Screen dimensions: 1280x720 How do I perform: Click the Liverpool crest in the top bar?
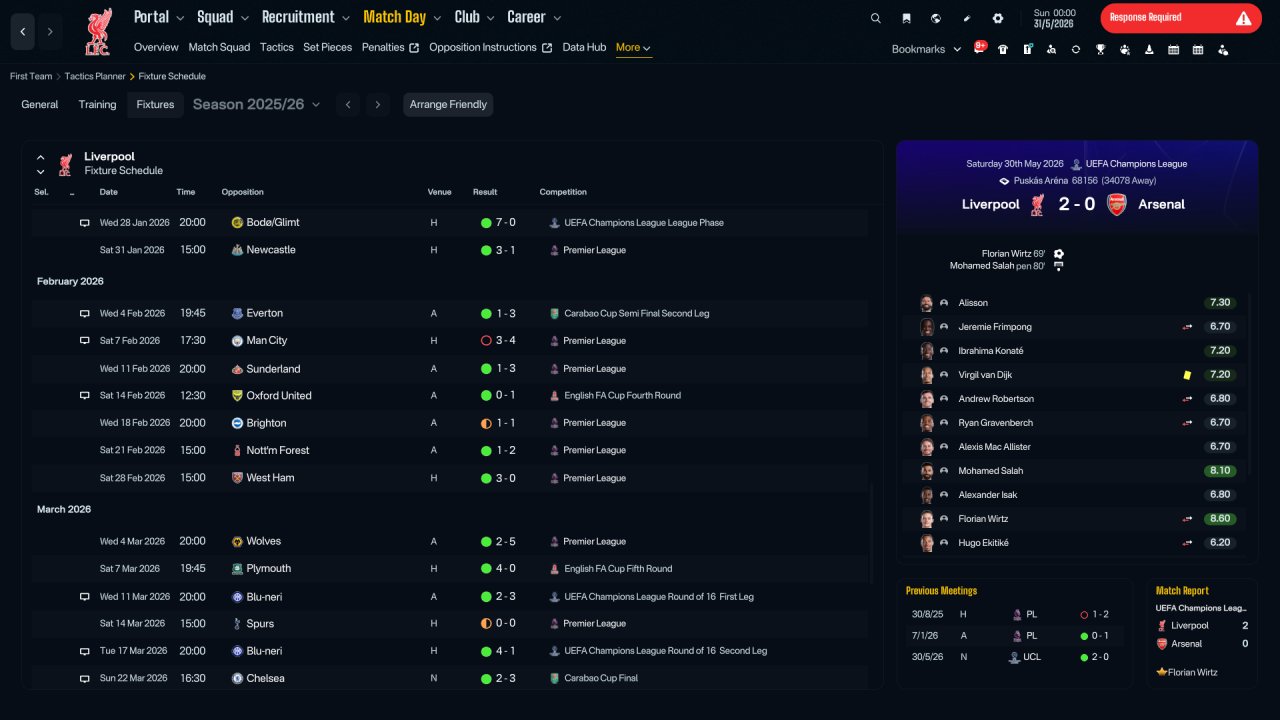98,31
